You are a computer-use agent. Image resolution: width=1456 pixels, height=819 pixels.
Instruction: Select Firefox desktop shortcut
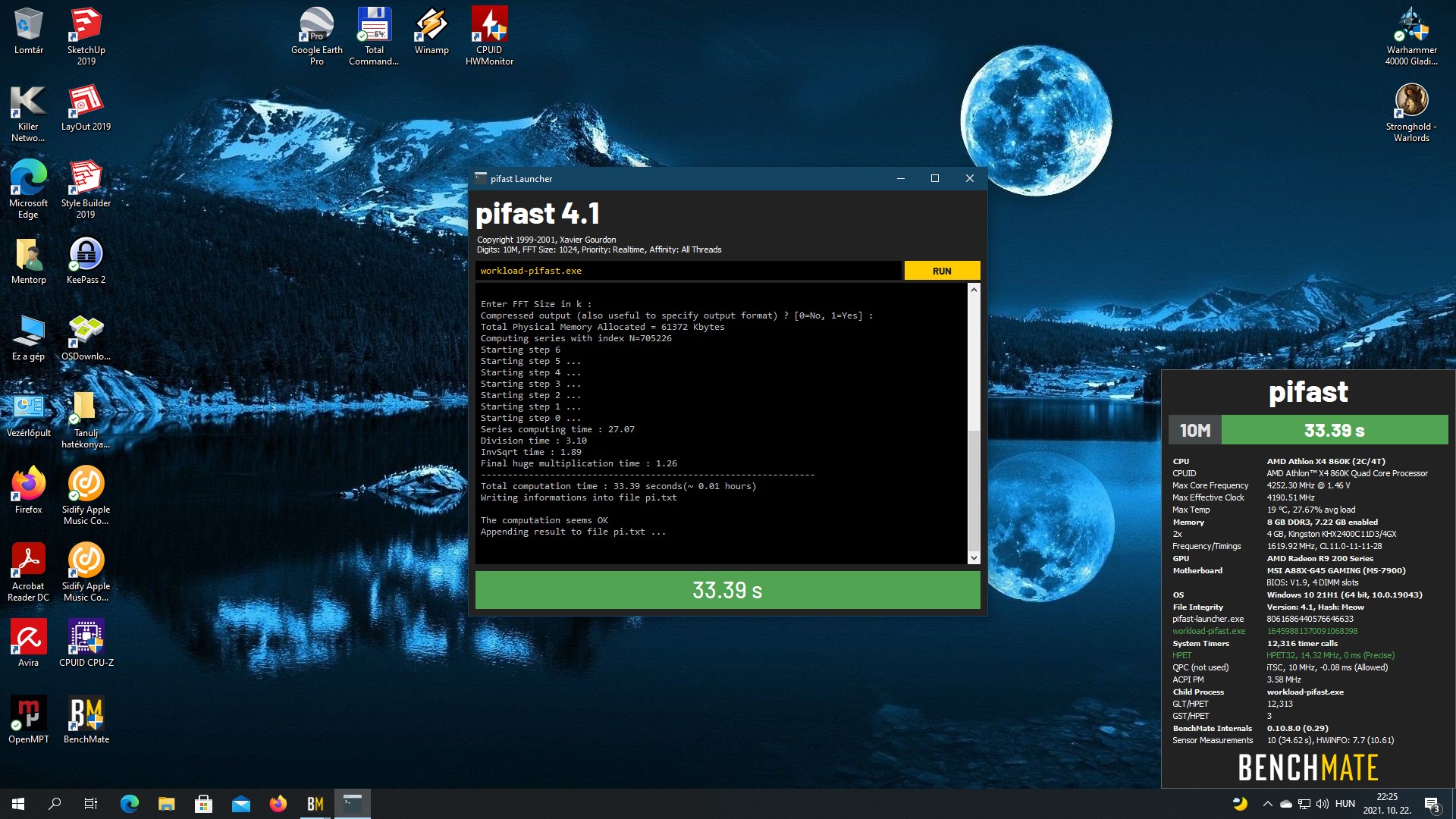pos(29,491)
